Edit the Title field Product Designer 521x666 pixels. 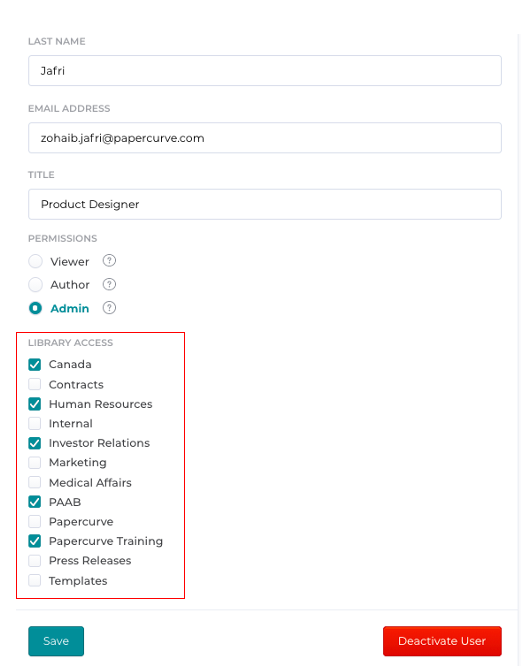tap(265, 204)
